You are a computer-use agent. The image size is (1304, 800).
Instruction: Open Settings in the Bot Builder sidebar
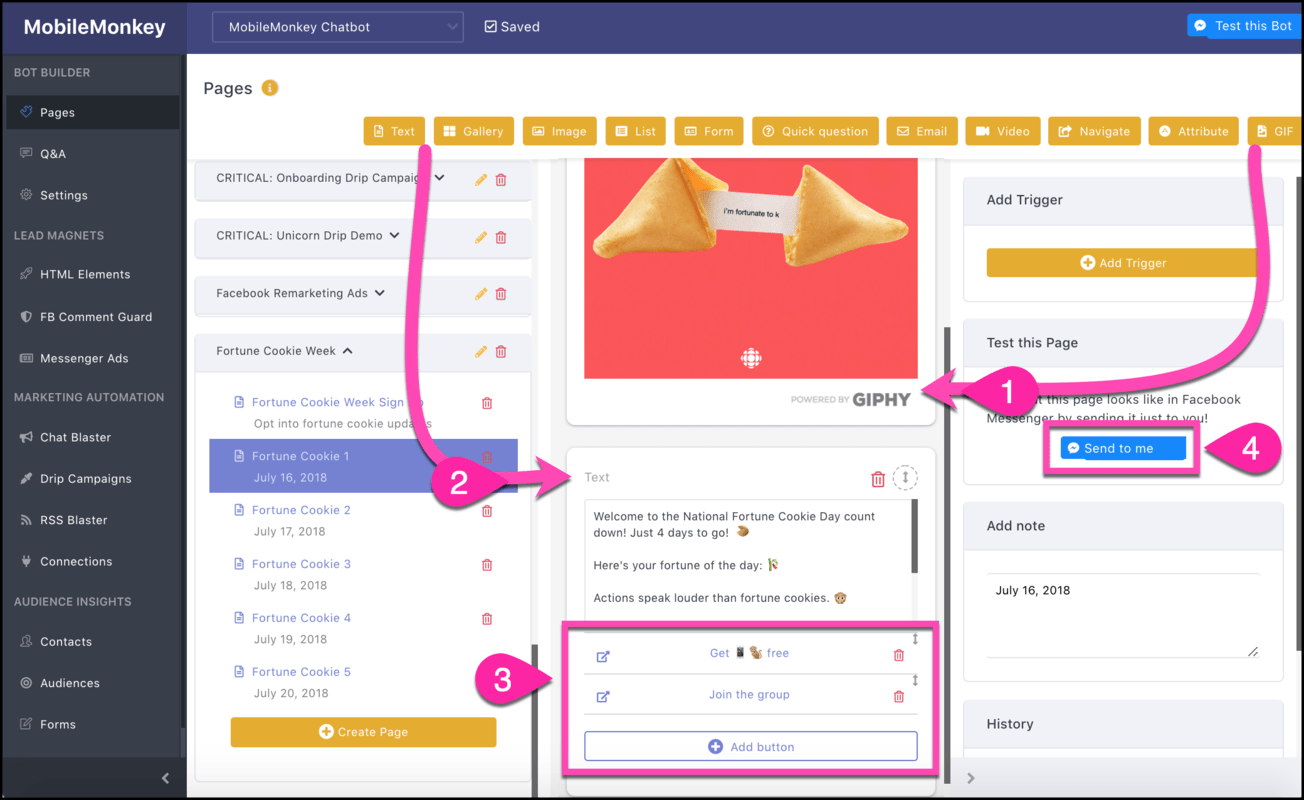63,195
